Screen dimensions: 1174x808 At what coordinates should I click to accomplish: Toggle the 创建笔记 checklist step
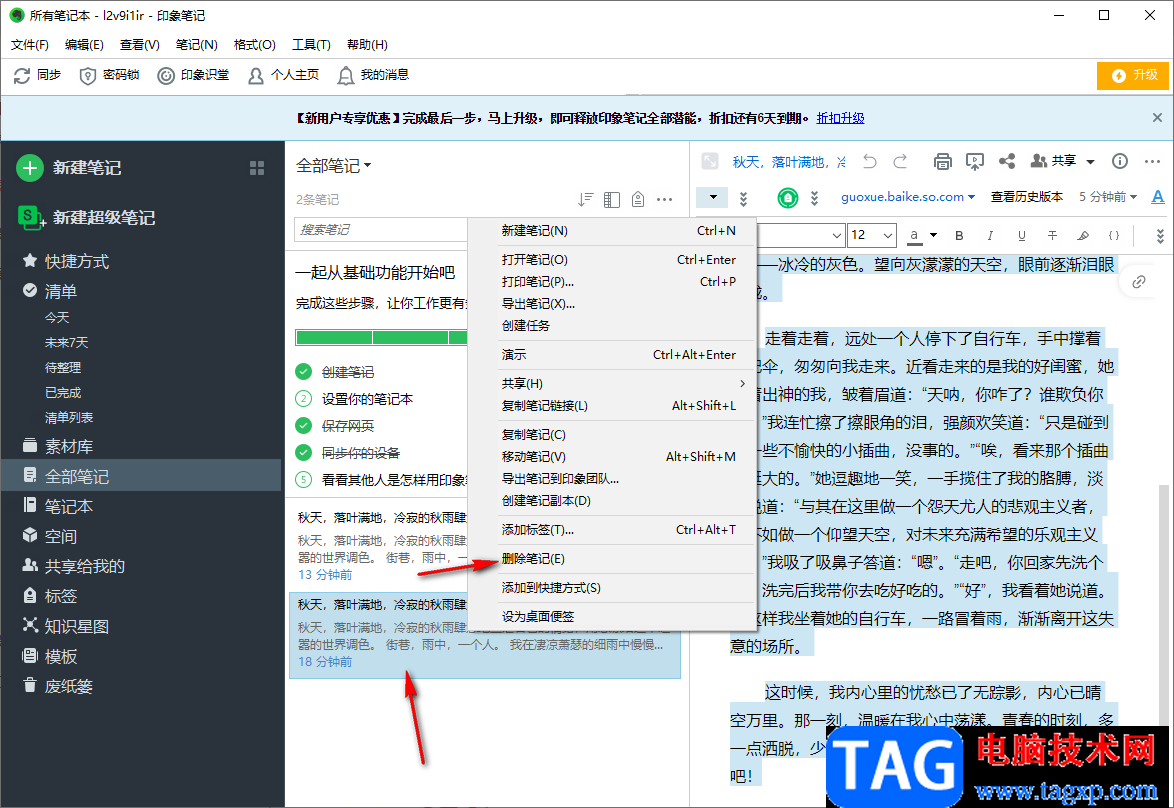coord(303,371)
